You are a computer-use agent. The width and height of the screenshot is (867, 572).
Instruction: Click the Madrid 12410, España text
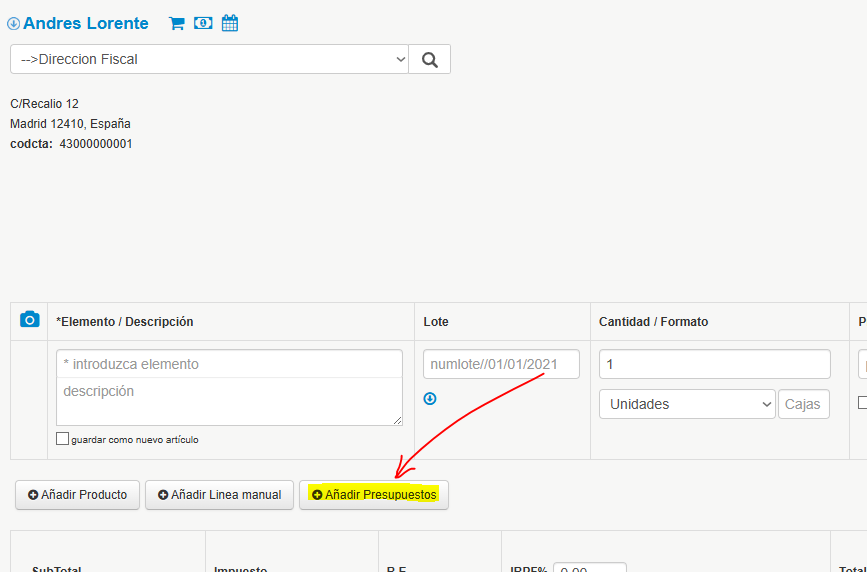point(70,124)
